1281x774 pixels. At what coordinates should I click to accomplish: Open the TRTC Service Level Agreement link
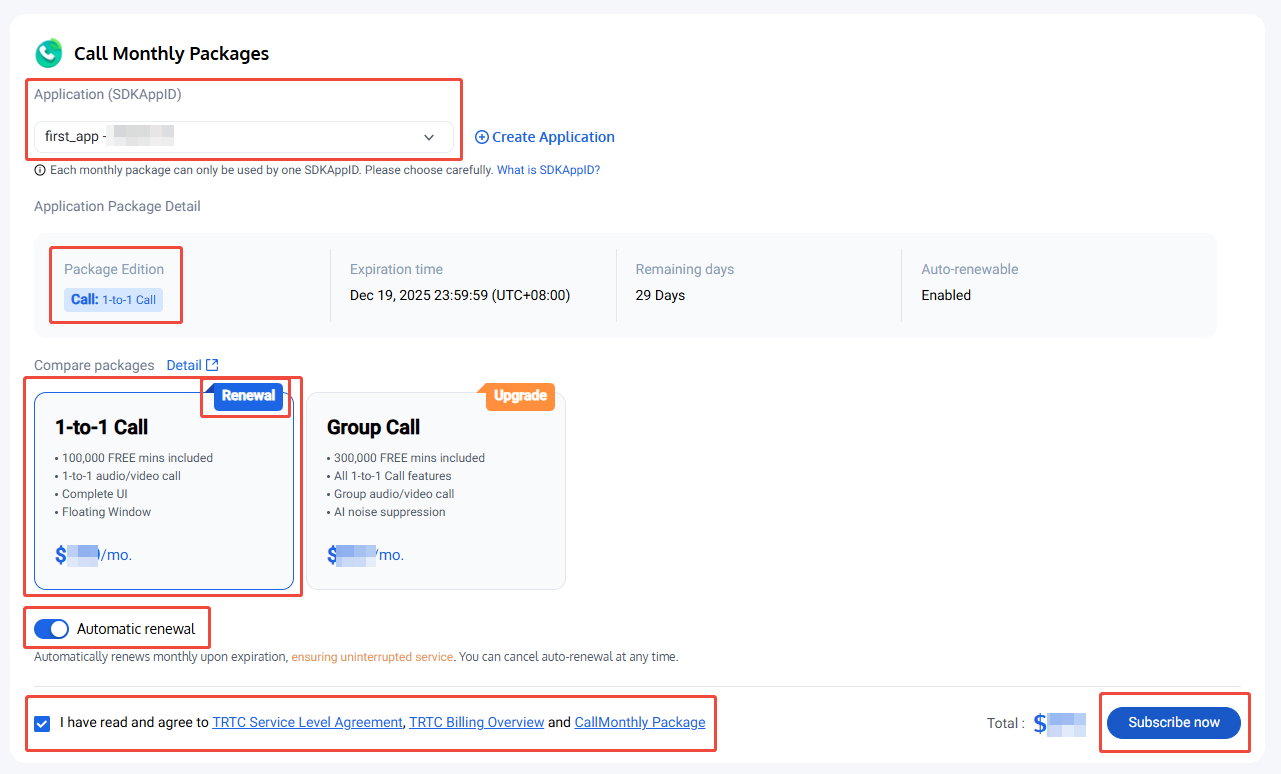click(307, 722)
